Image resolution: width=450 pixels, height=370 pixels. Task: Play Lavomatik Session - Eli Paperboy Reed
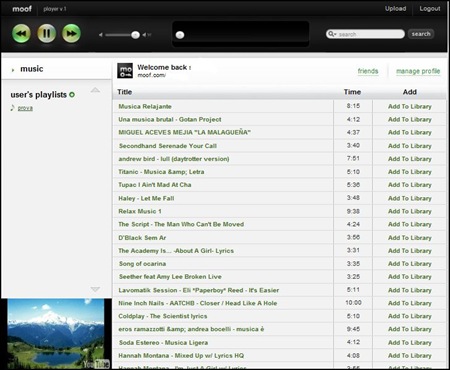(x=199, y=290)
